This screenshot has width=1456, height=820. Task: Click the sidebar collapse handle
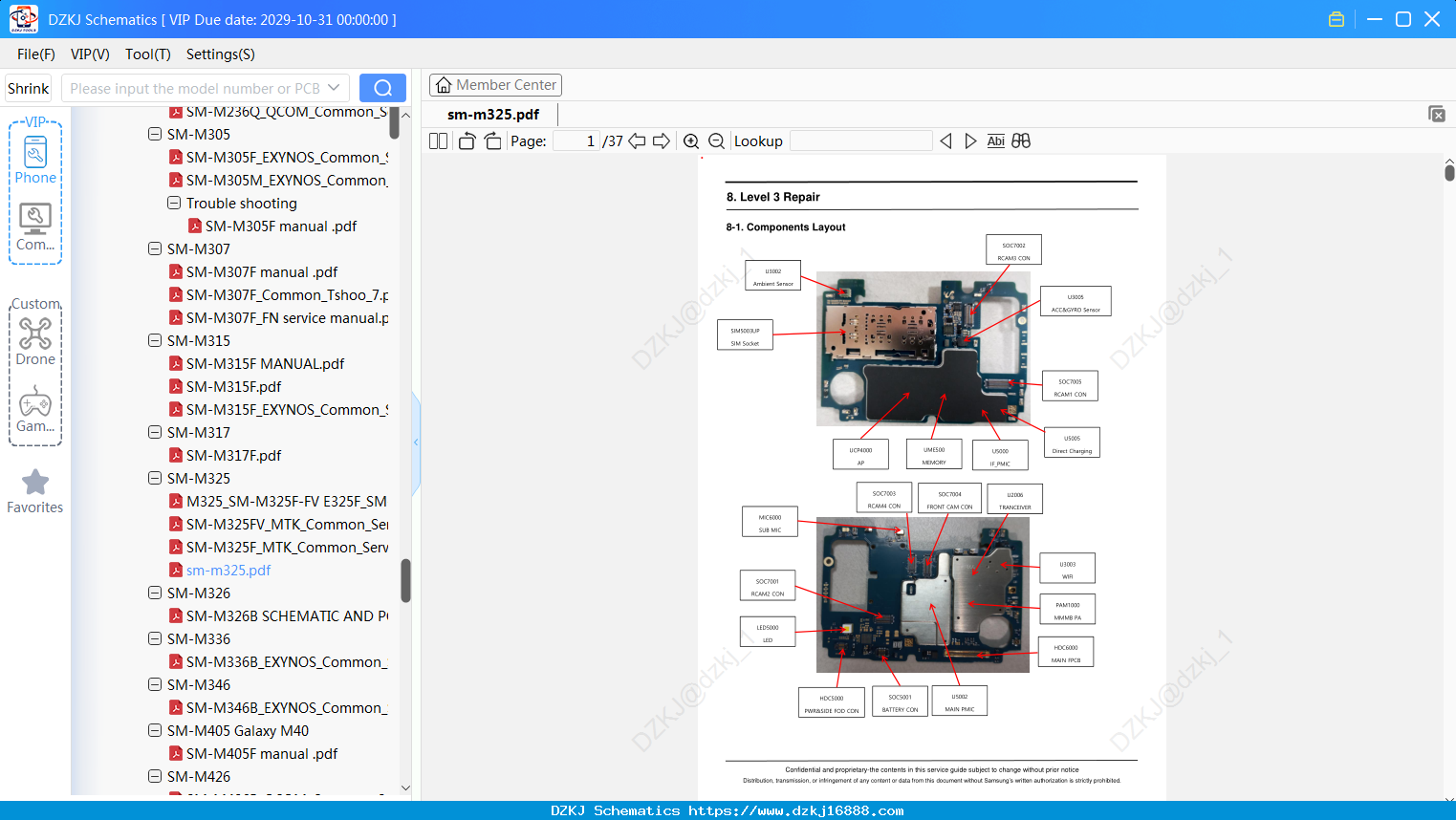pos(416,442)
